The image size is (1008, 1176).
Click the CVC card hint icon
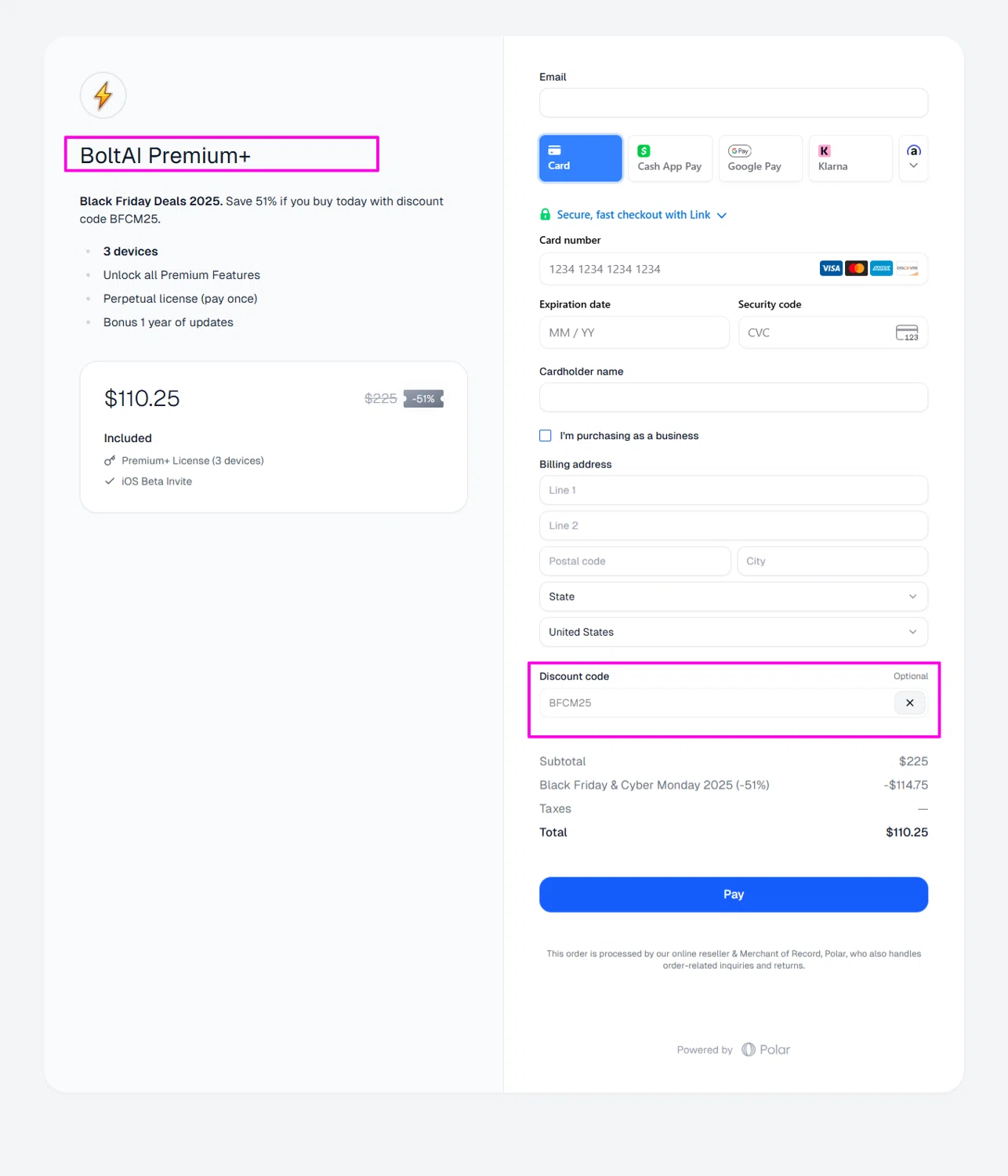(907, 332)
